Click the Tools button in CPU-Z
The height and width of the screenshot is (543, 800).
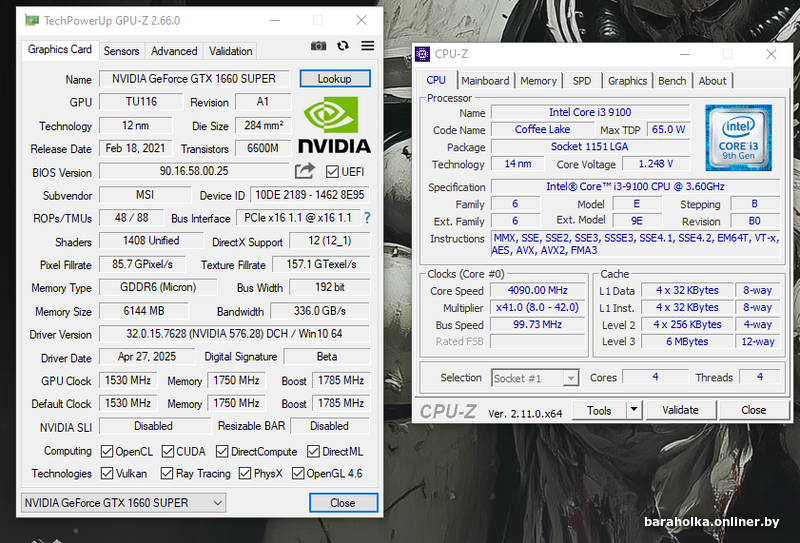coord(599,410)
